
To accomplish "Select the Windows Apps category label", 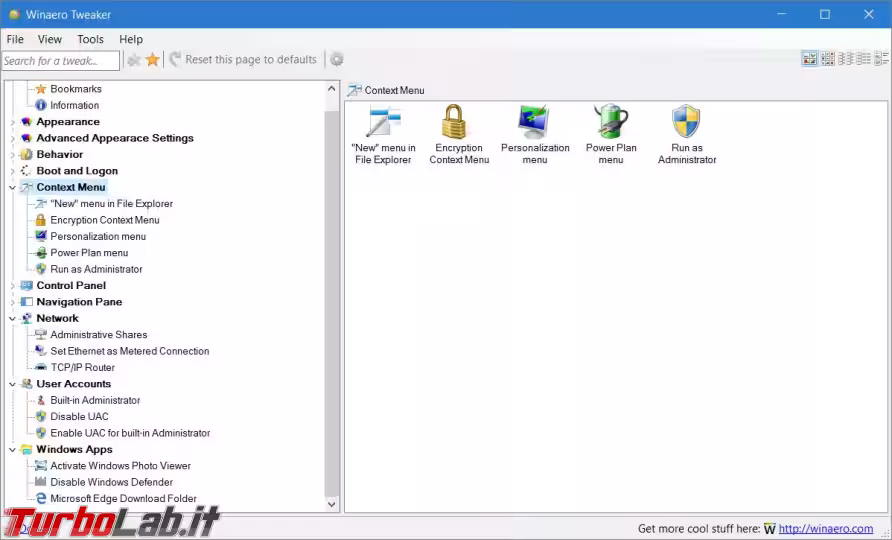I will [75, 450].
